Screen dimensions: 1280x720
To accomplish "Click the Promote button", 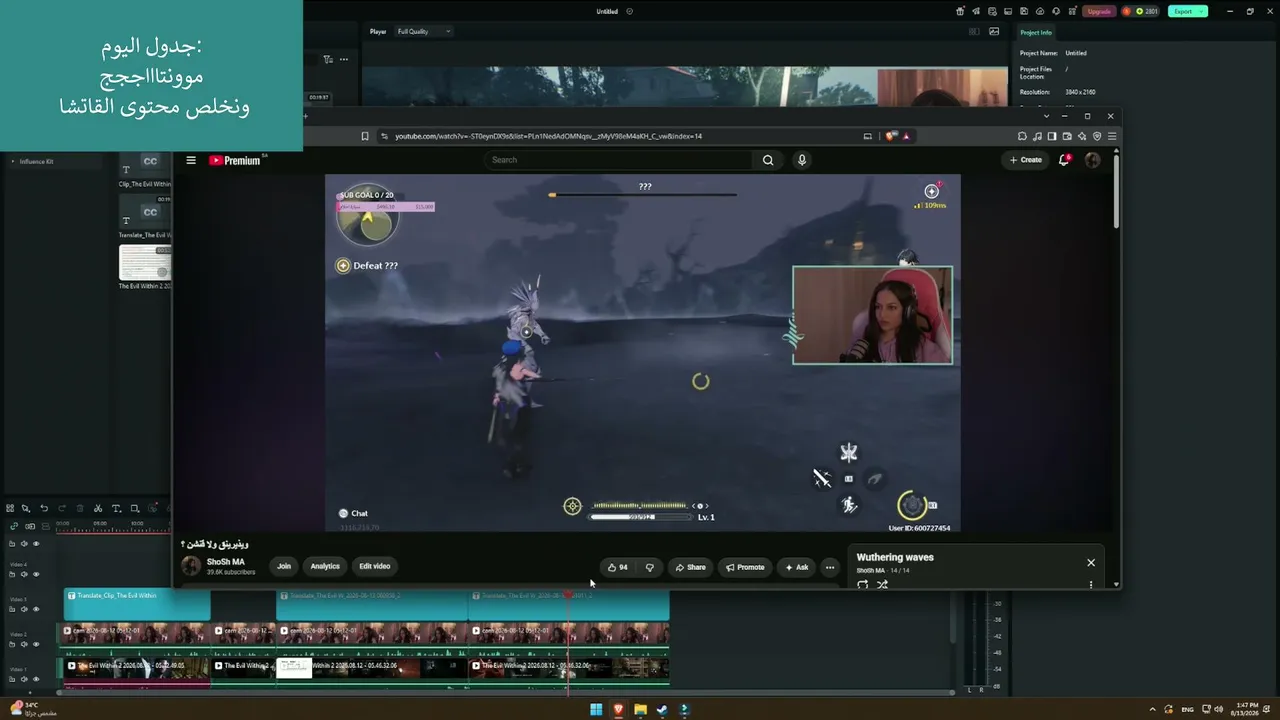I will [745, 567].
